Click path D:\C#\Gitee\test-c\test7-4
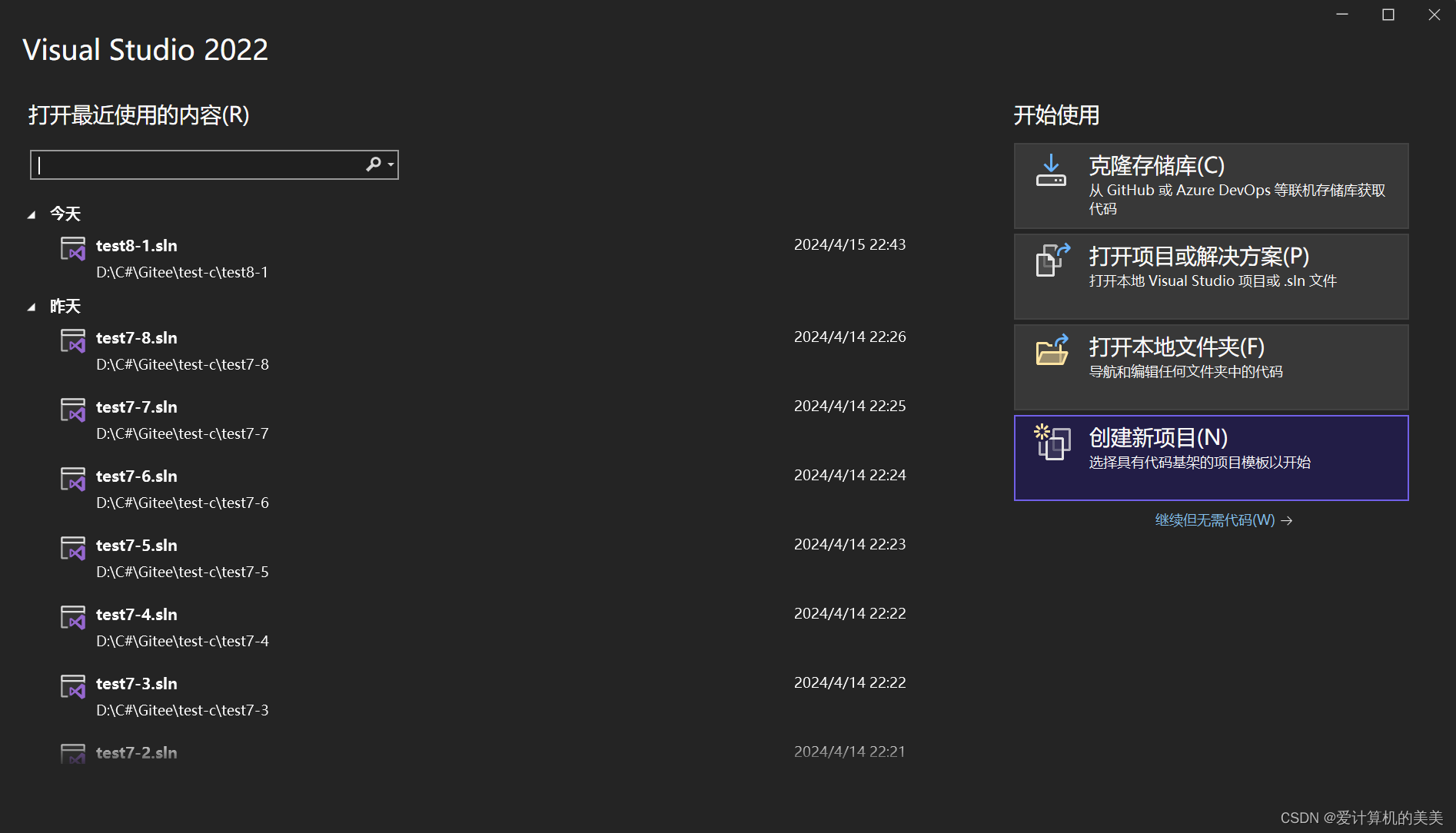Viewport: 1456px width, 833px height. point(182,641)
